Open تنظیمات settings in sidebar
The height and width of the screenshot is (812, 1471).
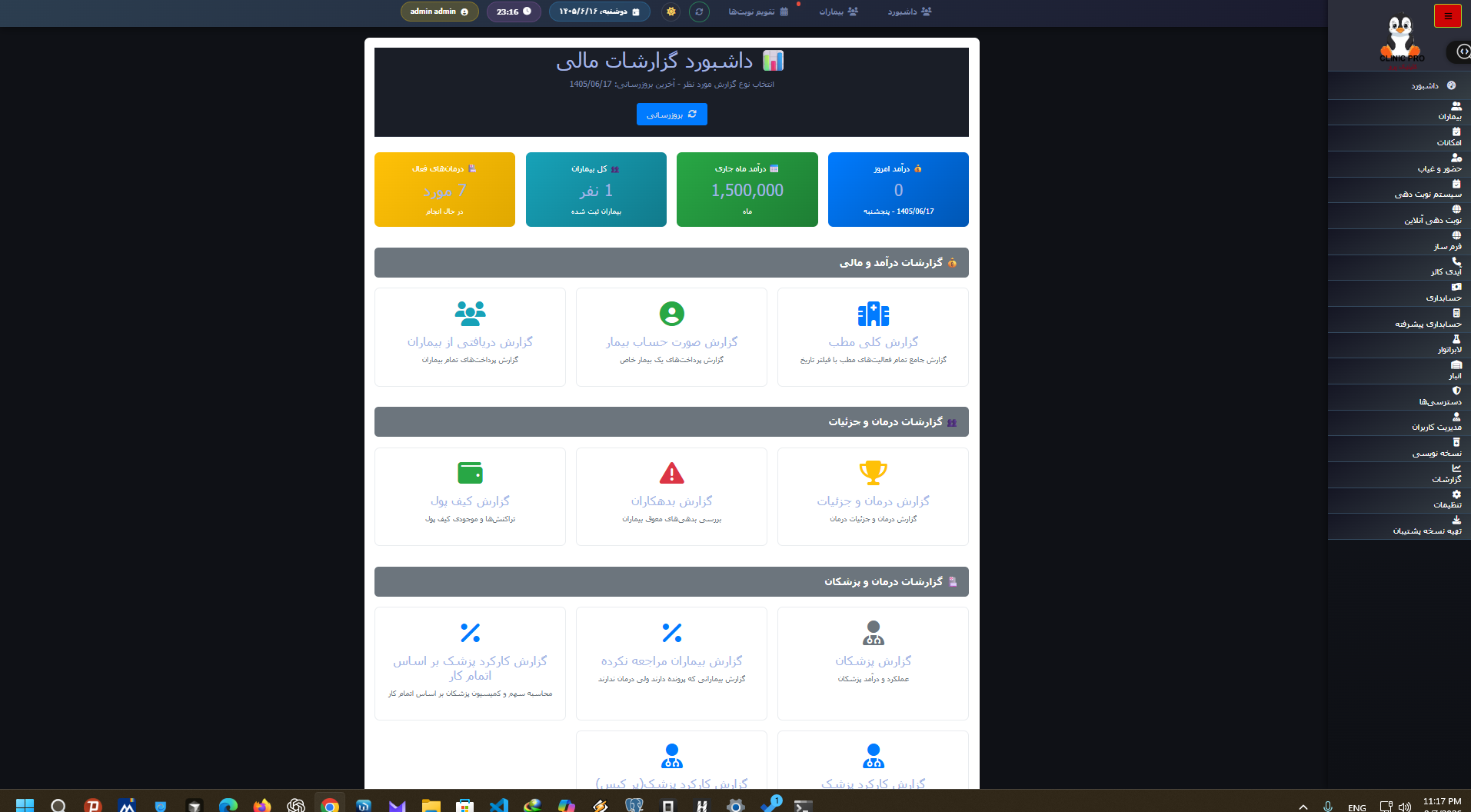(1399, 501)
